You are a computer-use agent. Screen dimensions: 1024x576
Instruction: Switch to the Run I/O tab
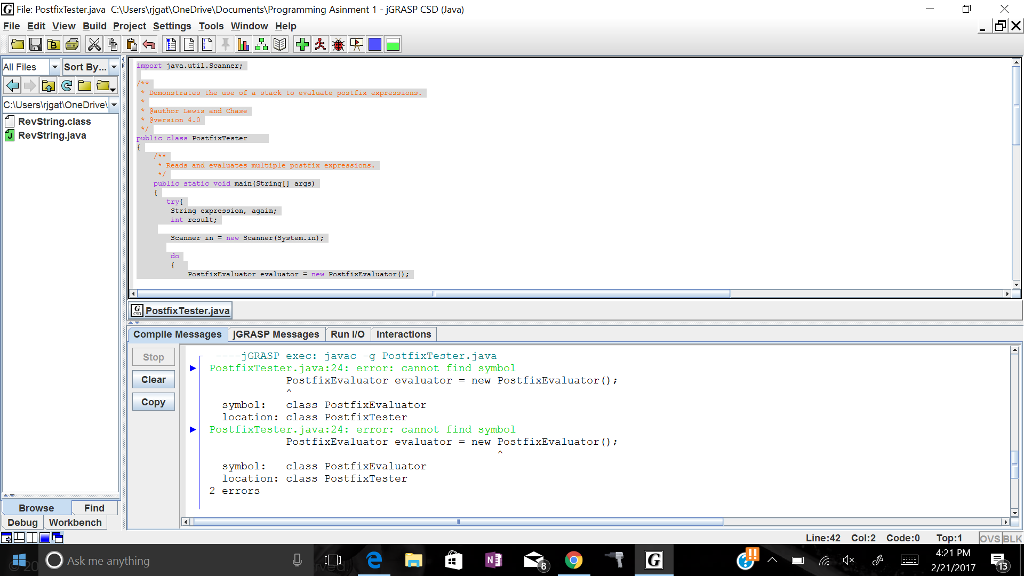click(347, 334)
